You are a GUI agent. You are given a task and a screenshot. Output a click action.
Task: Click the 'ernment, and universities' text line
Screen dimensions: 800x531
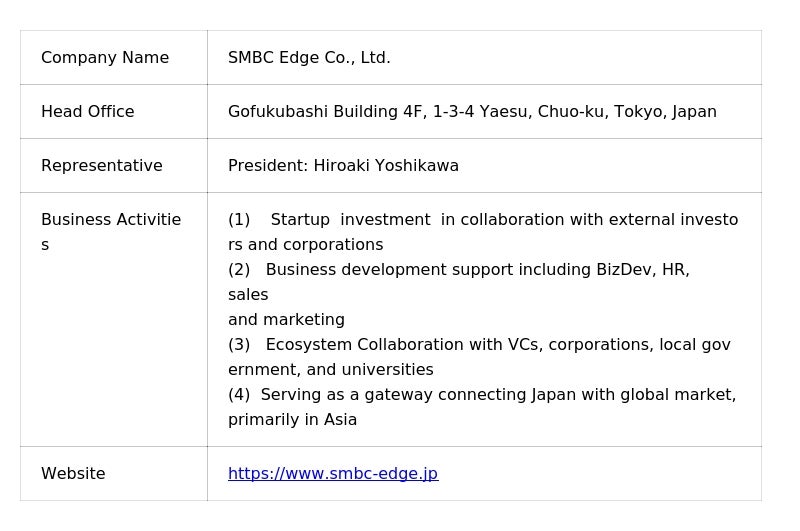(x=330, y=370)
